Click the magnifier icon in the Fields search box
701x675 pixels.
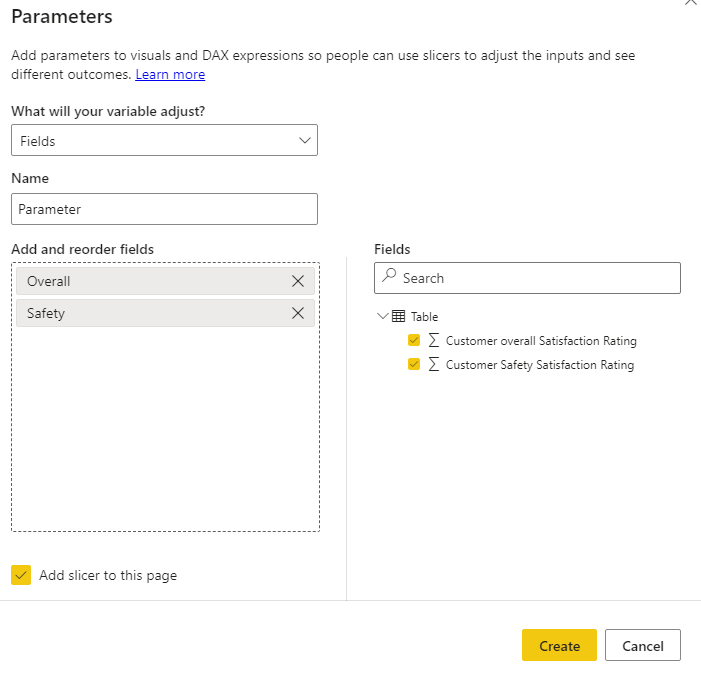pos(389,275)
